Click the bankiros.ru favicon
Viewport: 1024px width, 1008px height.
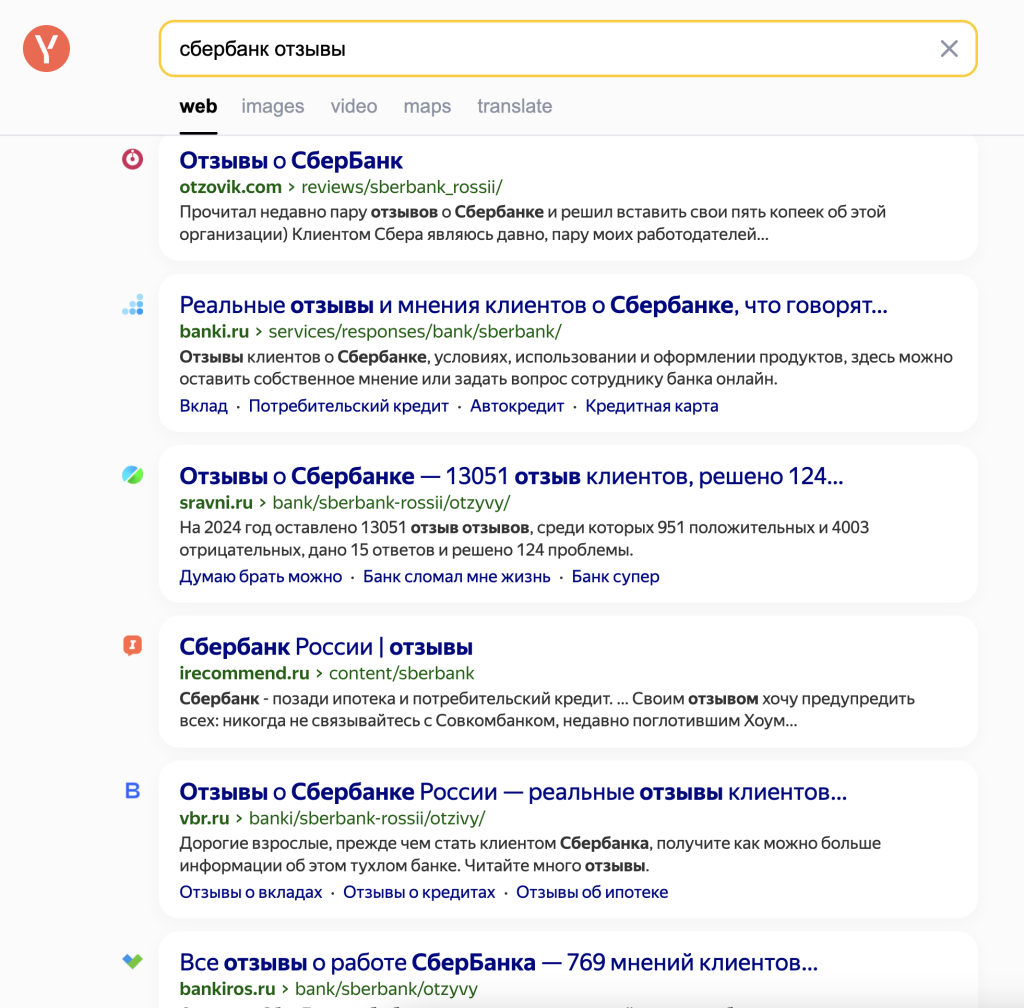(x=133, y=961)
